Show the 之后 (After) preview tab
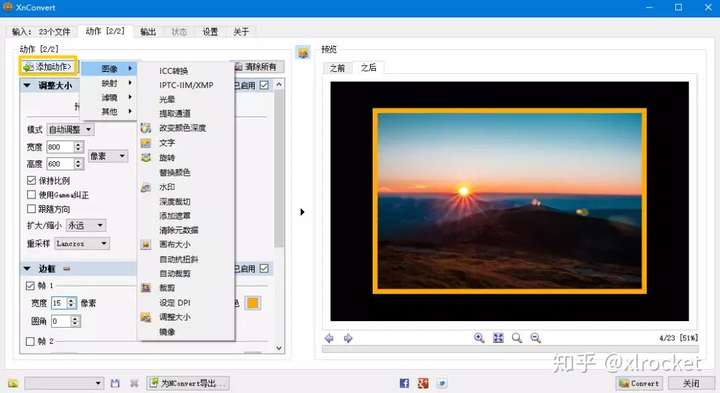The width and height of the screenshot is (720, 393). (x=368, y=67)
